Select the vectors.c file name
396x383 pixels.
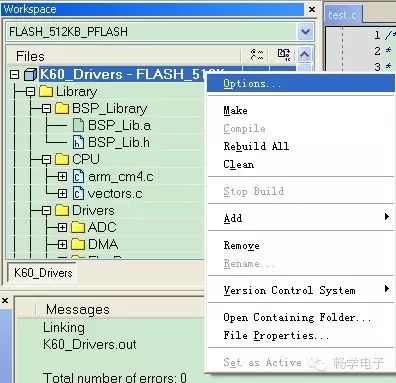(x=115, y=194)
